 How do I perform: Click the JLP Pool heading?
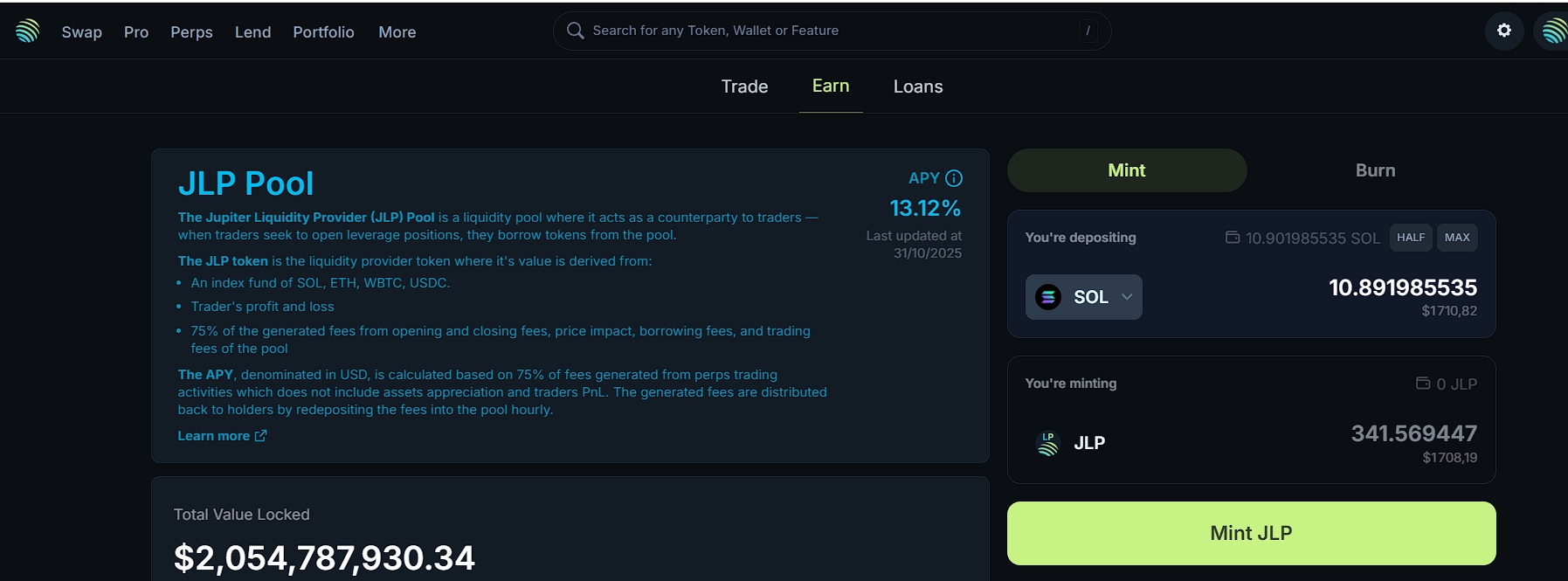click(246, 183)
